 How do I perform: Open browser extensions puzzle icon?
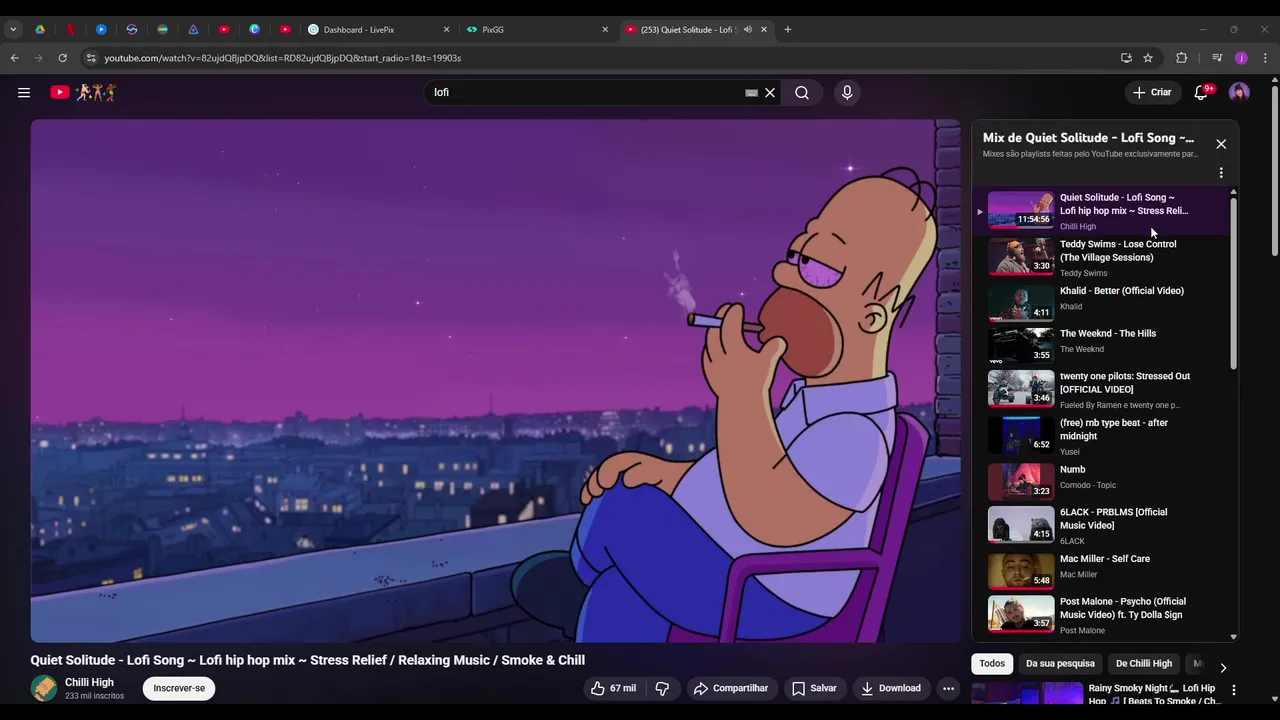click(1181, 58)
